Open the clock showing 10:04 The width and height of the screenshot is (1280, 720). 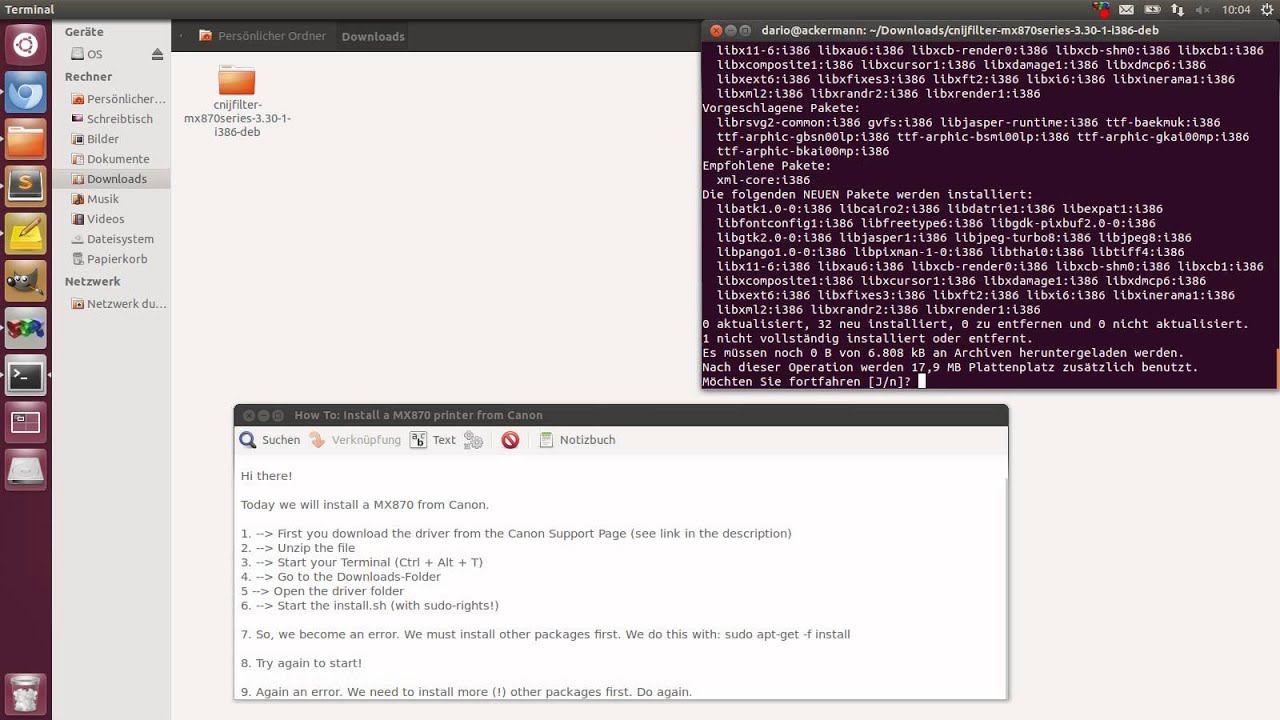tap(1236, 10)
